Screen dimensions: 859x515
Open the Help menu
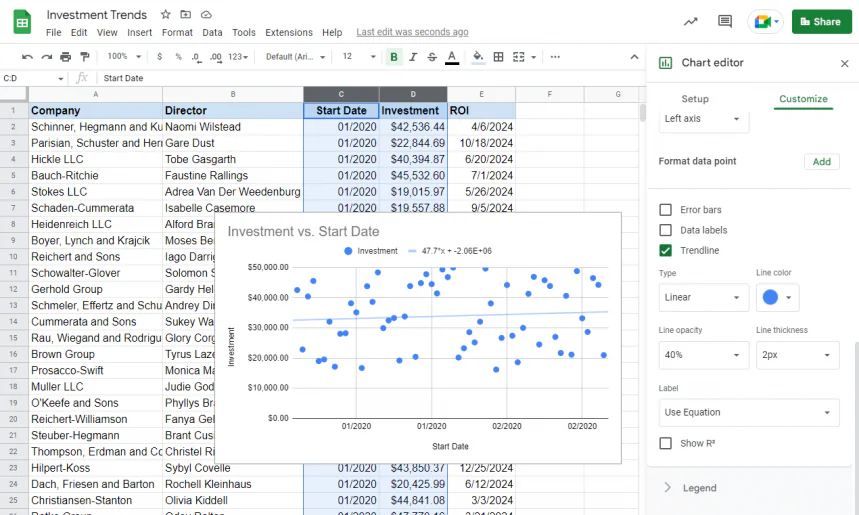click(x=332, y=32)
